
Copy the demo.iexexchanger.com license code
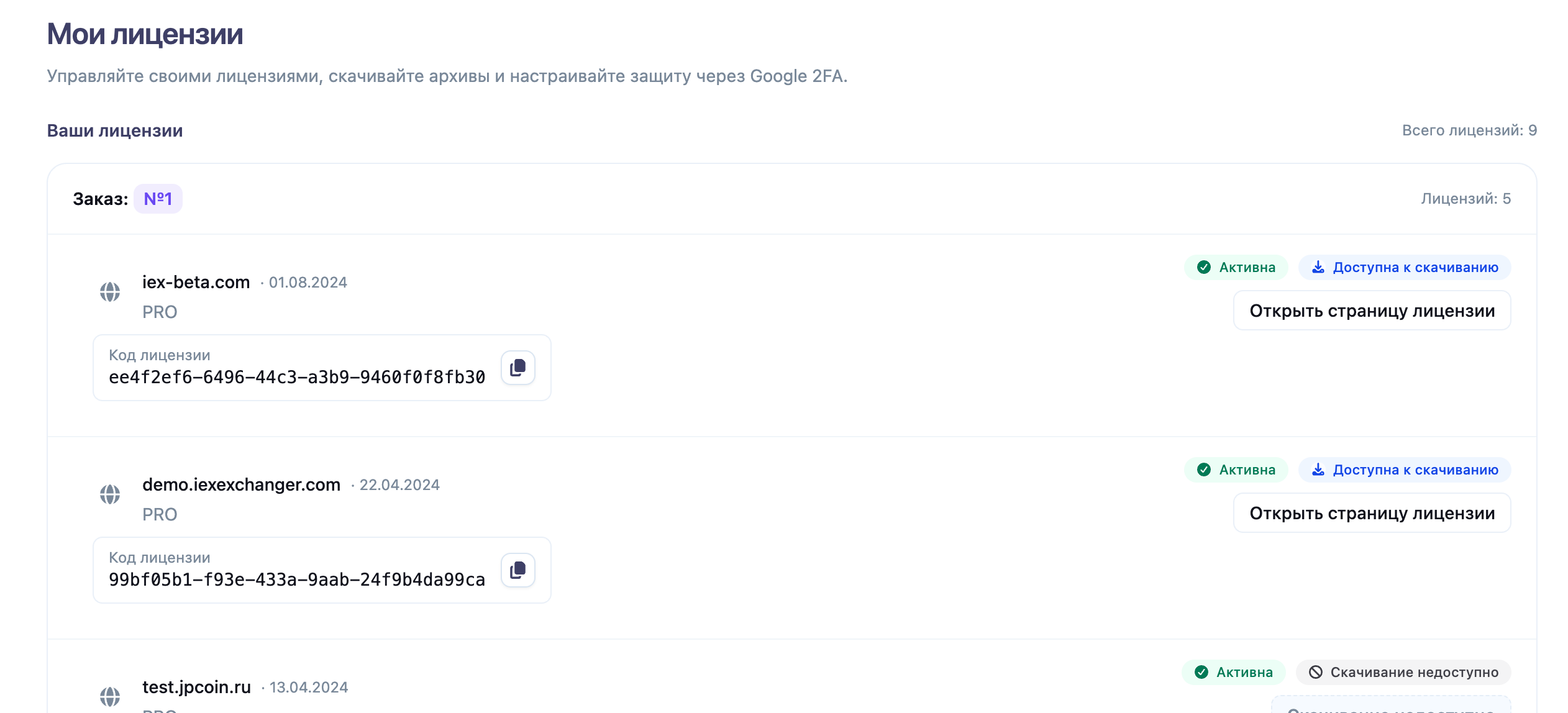tap(517, 570)
